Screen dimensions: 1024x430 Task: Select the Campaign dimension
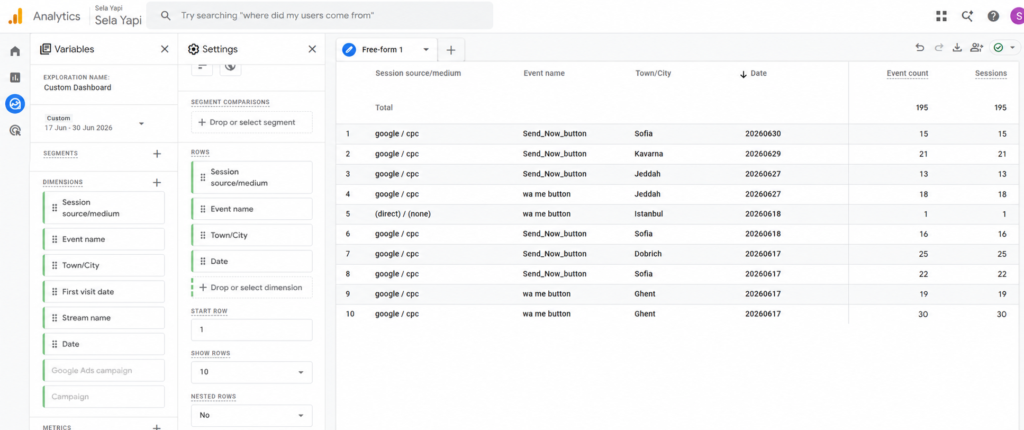pyautogui.click(x=103, y=397)
